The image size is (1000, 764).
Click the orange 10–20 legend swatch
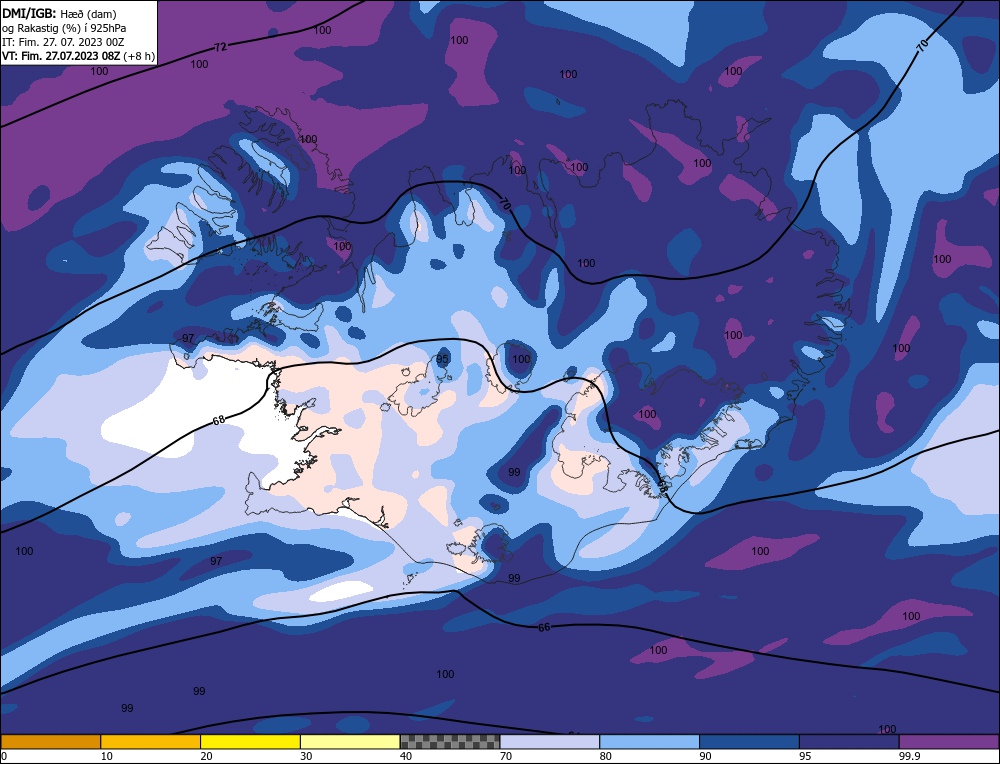(x=151, y=742)
